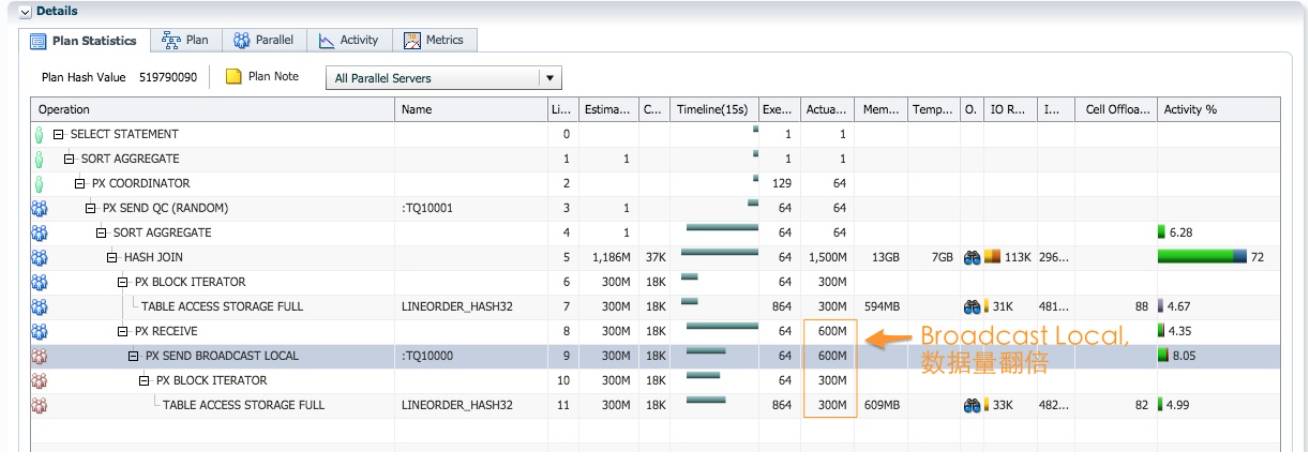Click the binoculars icon on line 7 row
Image resolution: width=1308 pixels, height=462 pixels.
click(x=972, y=306)
